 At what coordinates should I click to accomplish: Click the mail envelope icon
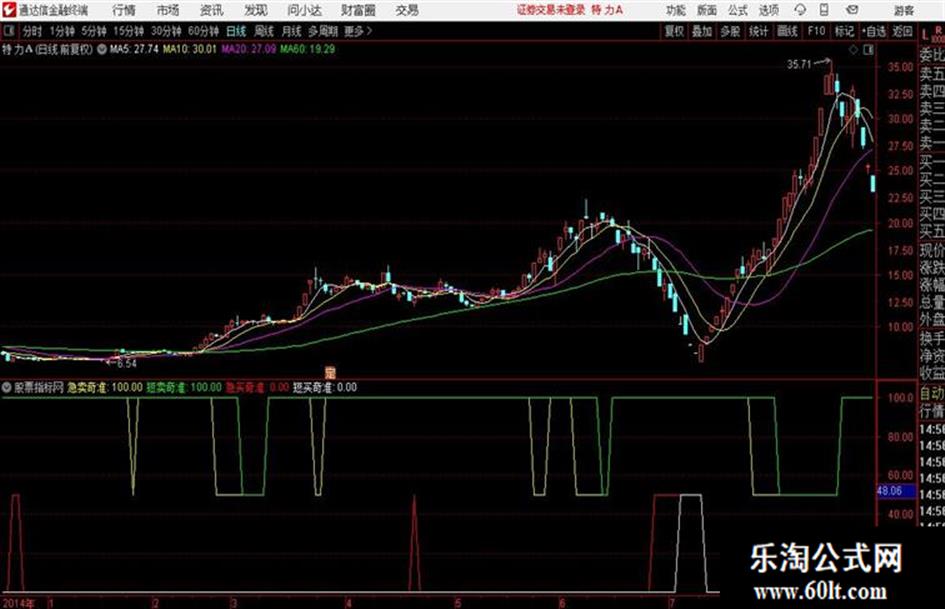(852, 10)
